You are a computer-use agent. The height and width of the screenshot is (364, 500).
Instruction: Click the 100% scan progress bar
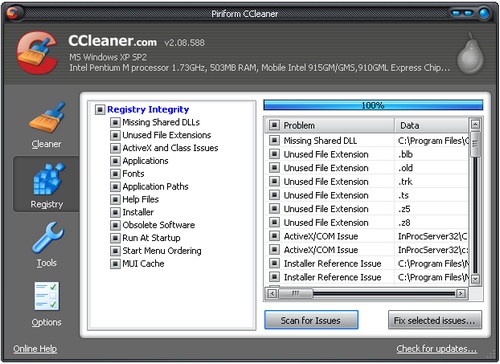coord(373,105)
